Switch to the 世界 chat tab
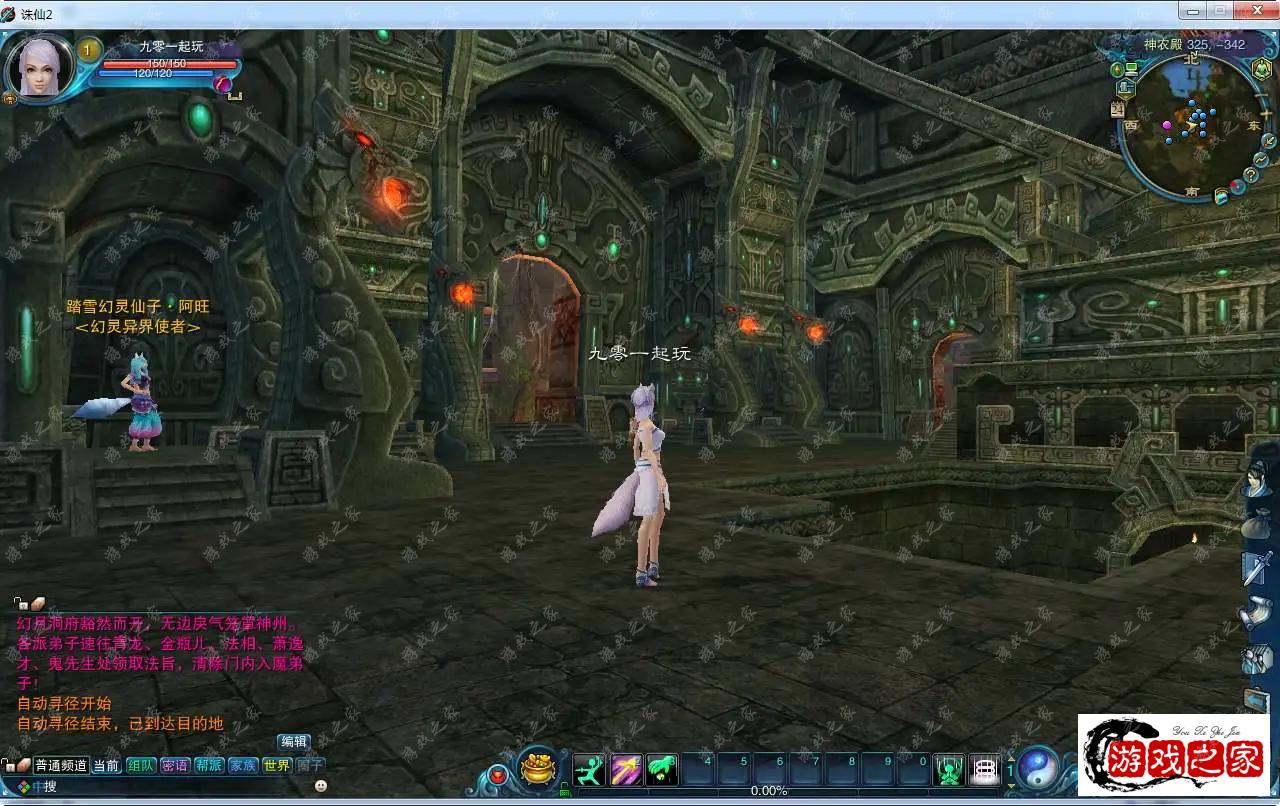The width and height of the screenshot is (1280, 806). (277, 765)
